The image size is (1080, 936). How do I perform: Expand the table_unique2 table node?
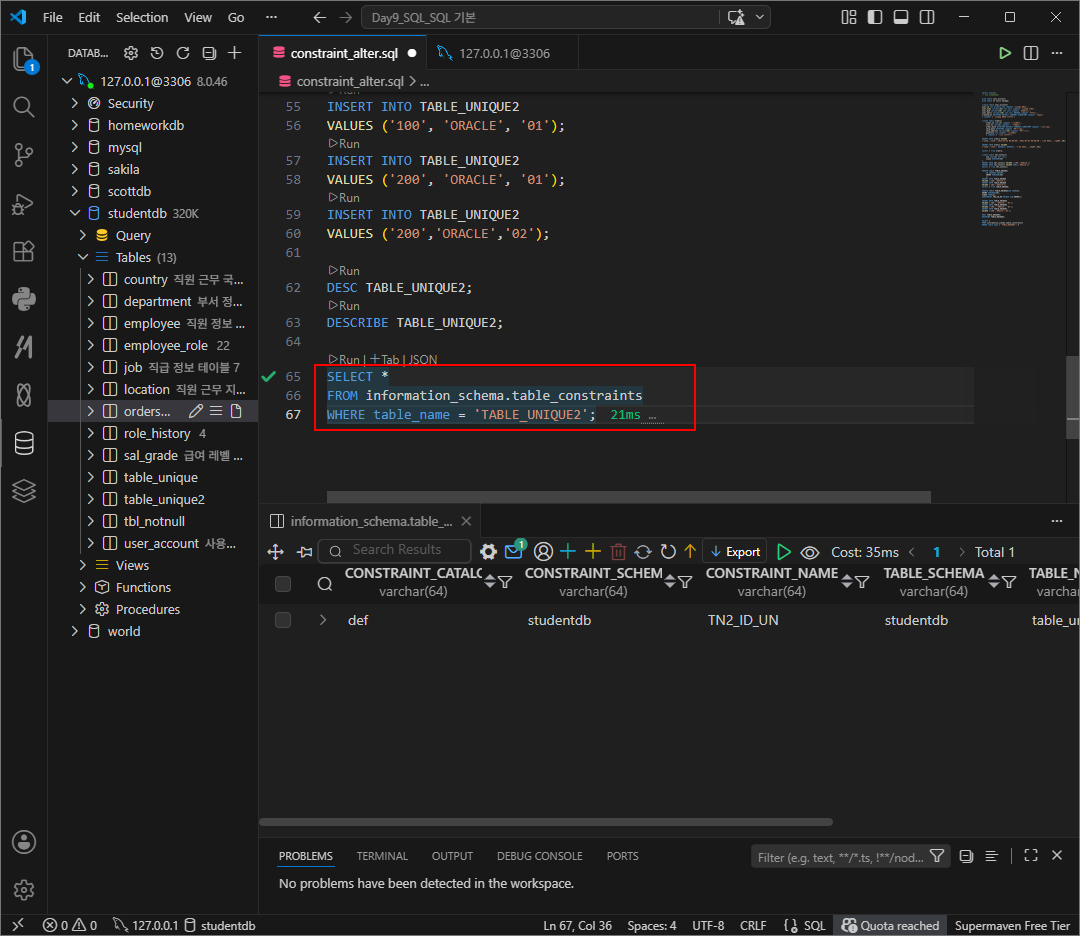pyautogui.click(x=90, y=499)
